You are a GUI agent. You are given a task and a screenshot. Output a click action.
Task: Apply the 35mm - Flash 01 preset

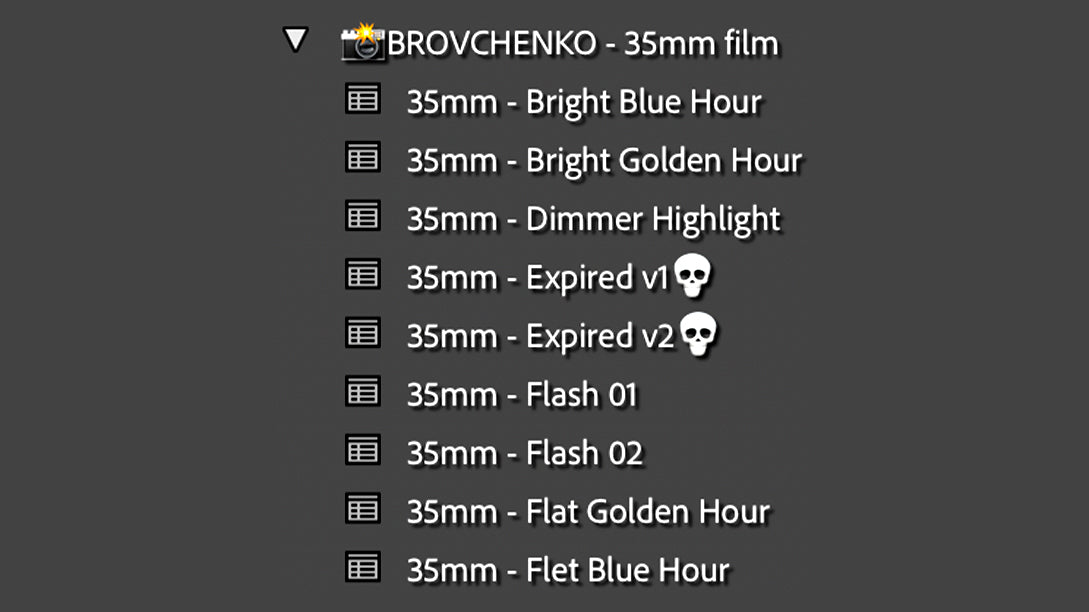tap(521, 395)
